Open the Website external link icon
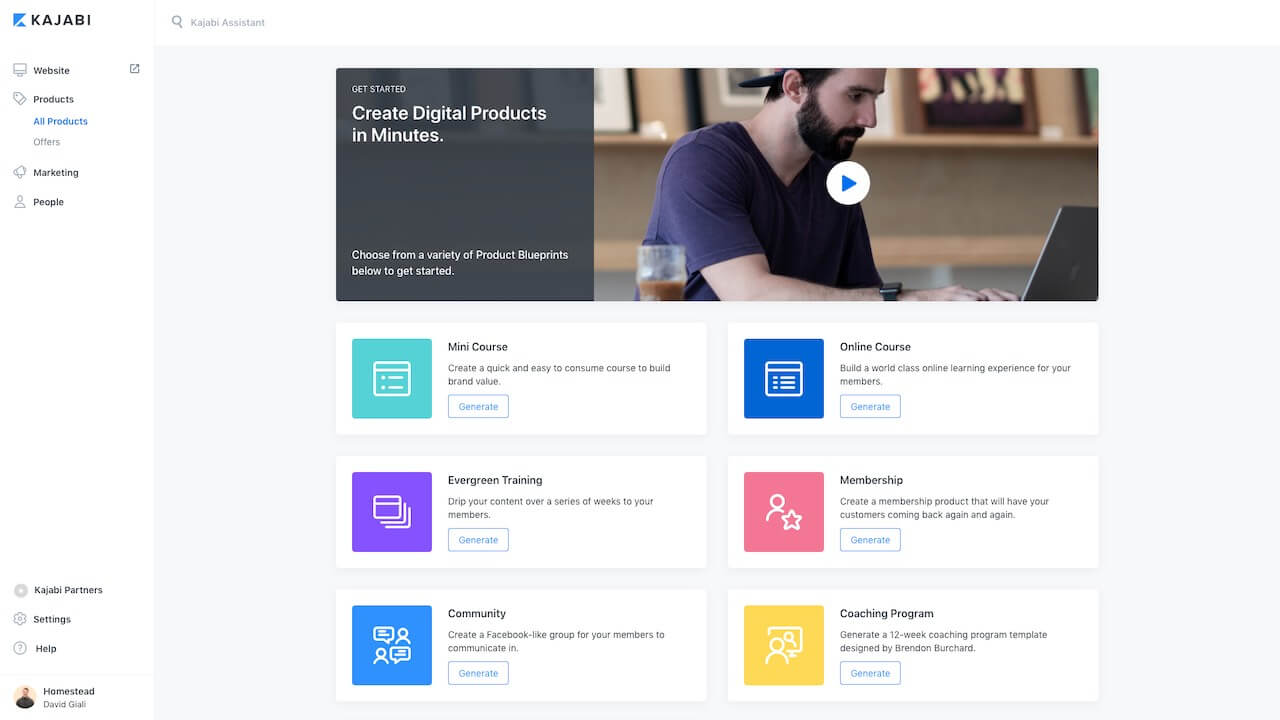This screenshot has width=1280, height=720. tap(135, 69)
